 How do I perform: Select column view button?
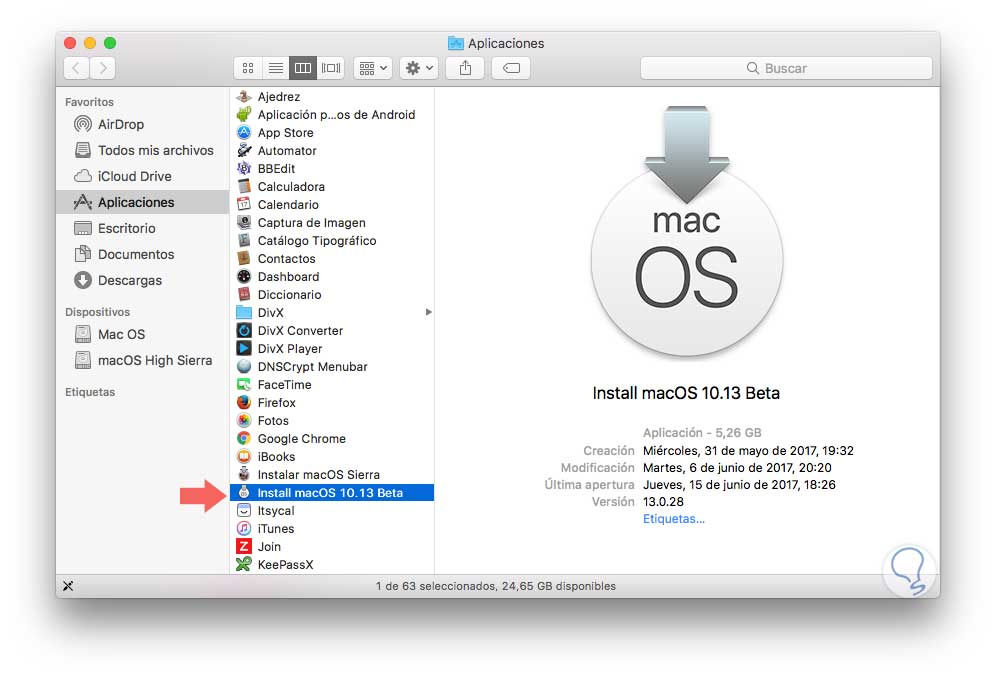pyautogui.click(x=303, y=68)
